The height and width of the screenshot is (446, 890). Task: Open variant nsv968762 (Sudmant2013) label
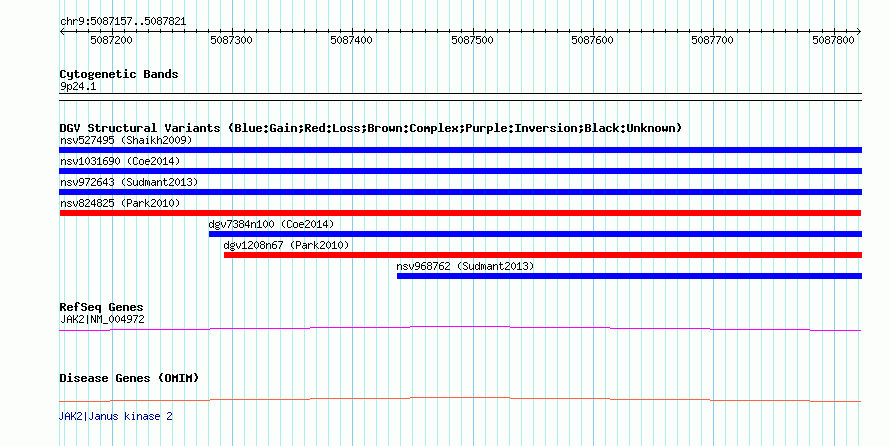coord(465,266)
